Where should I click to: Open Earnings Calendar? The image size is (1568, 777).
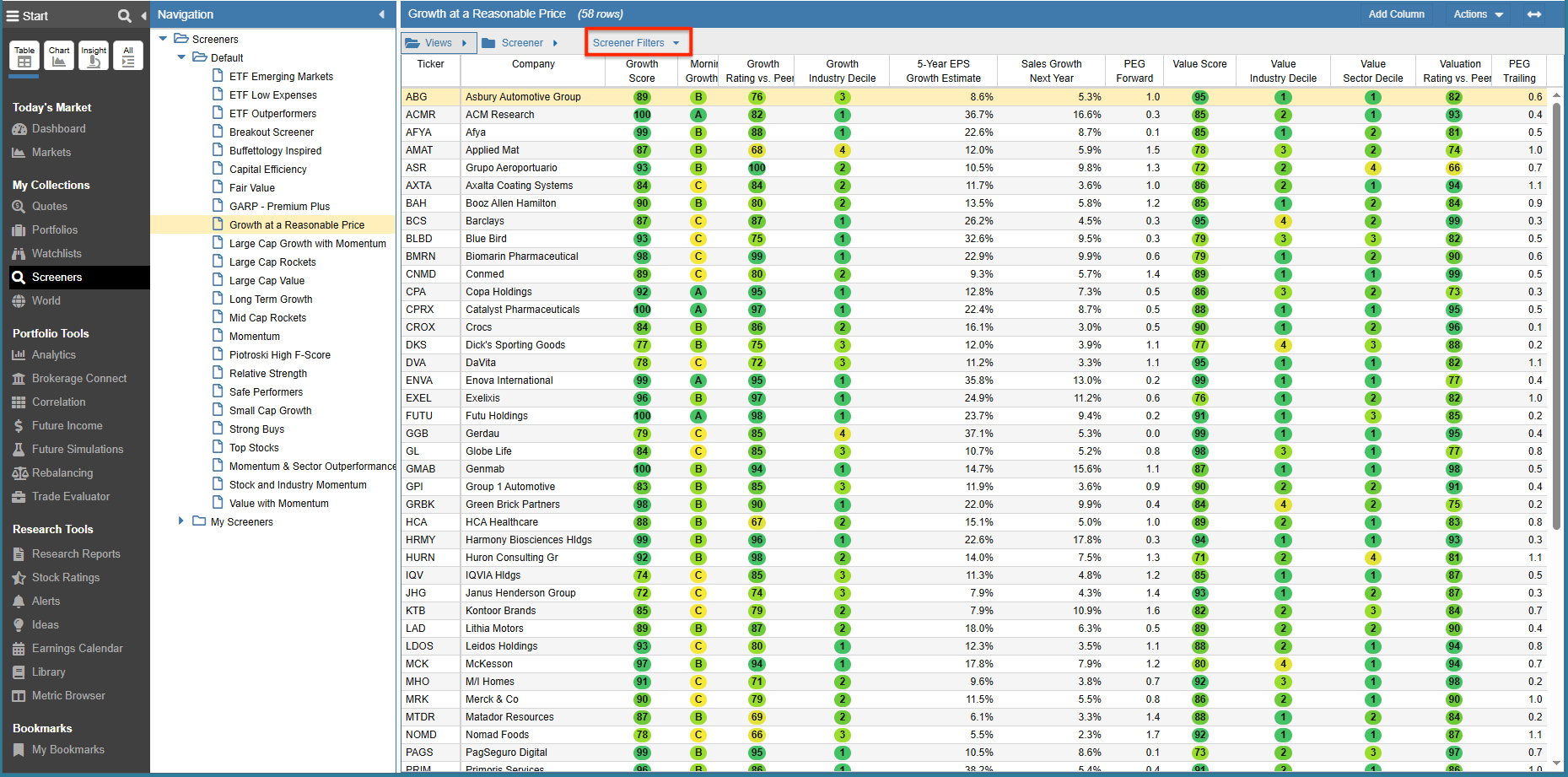point(77,649)
